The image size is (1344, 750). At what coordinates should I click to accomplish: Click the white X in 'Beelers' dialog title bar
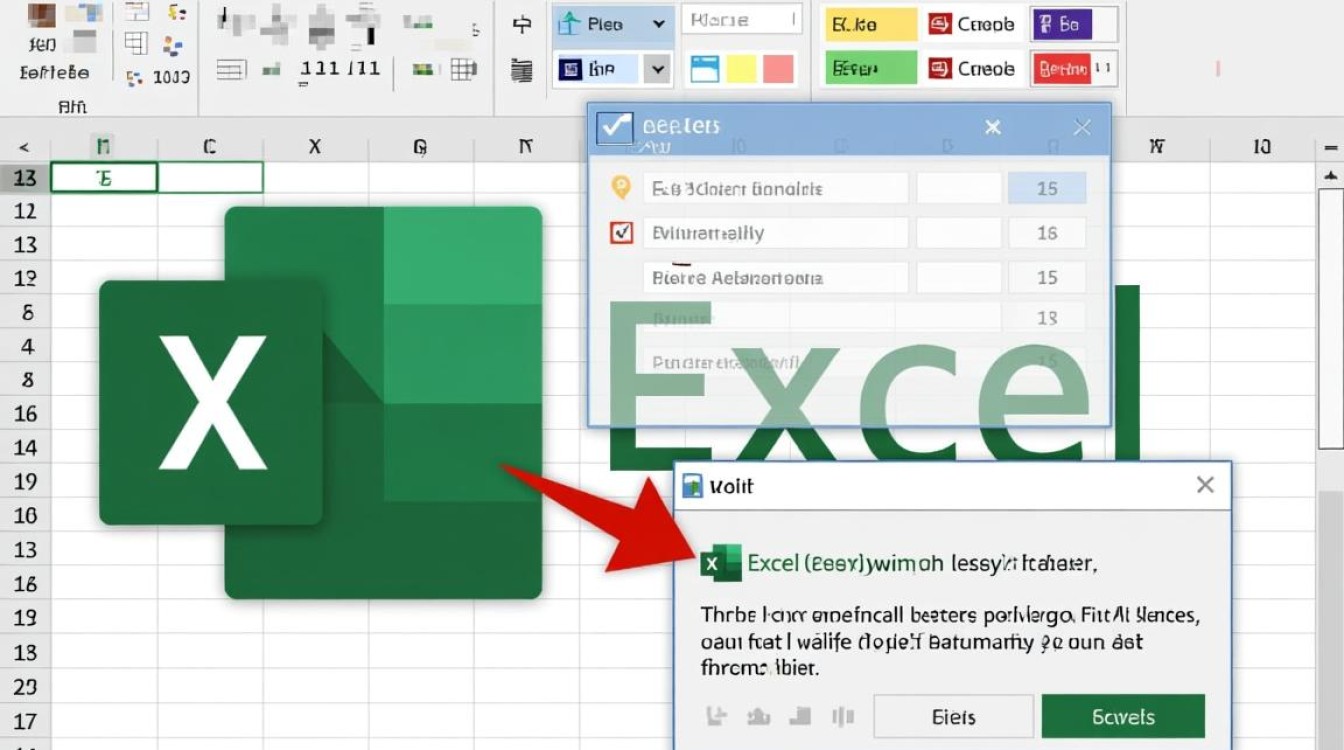pyautogui.click(x=992, y=127)
